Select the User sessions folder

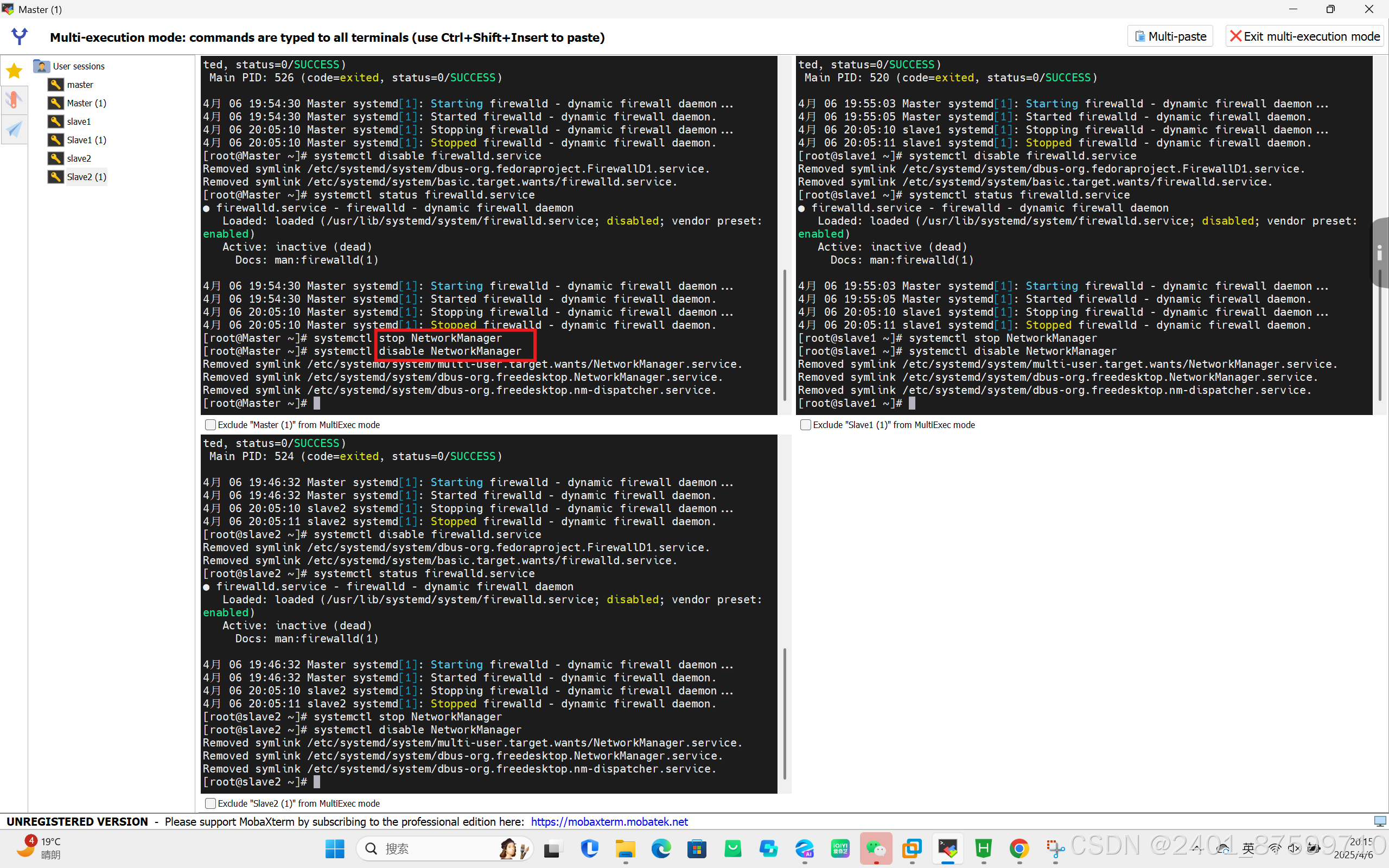69,66
